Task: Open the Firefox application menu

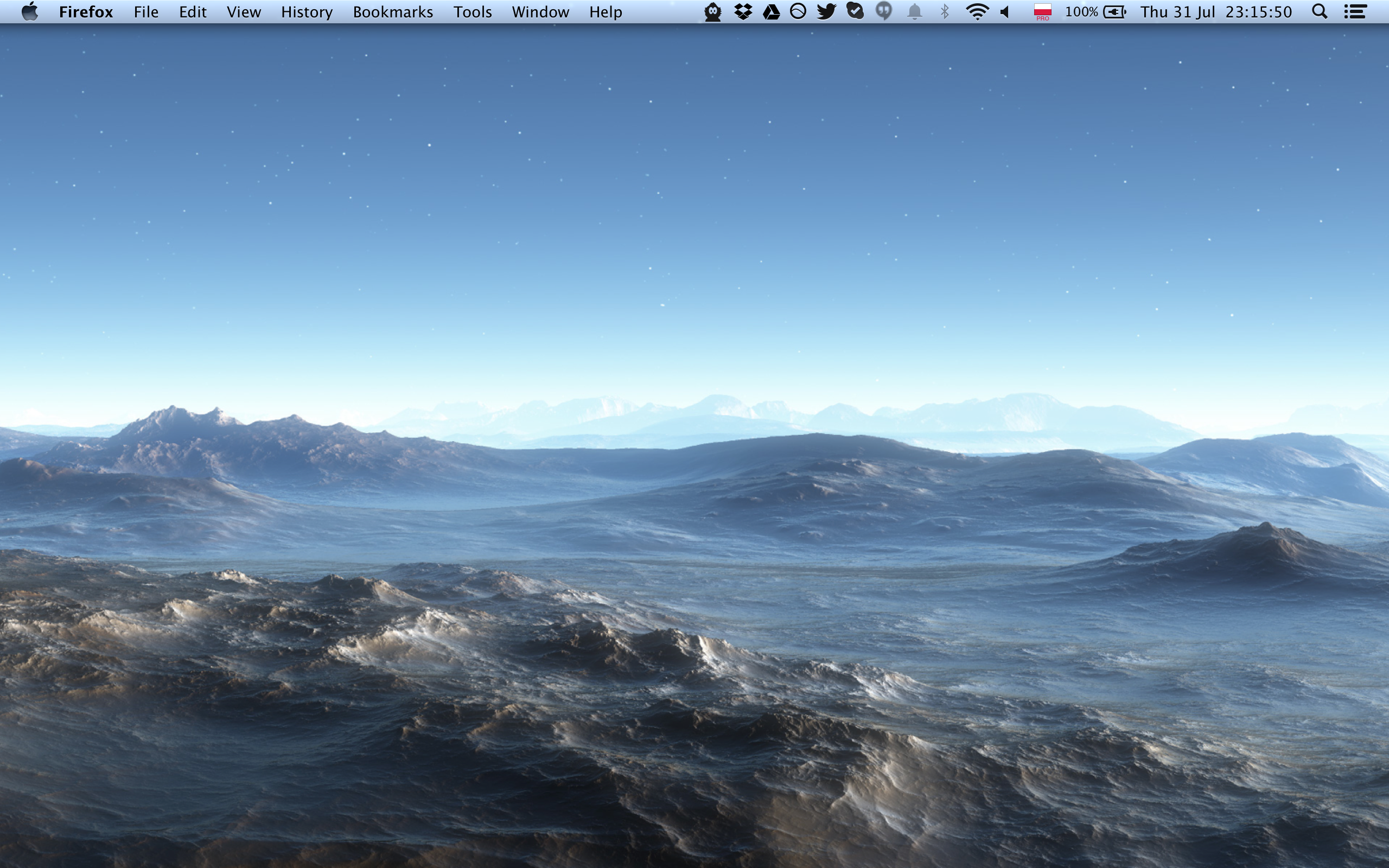Action: [86, 11]
